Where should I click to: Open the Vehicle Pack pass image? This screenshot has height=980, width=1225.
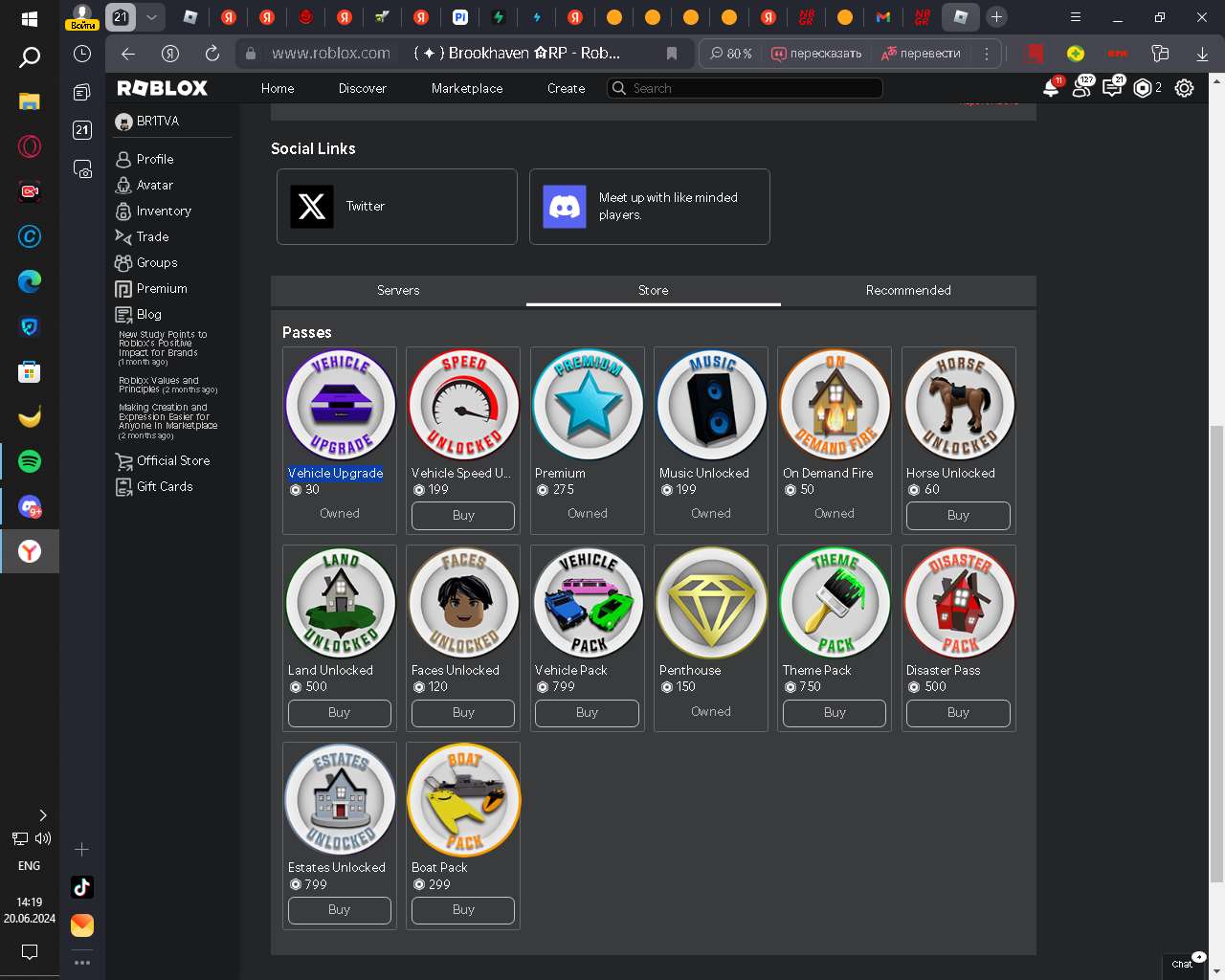588,603
